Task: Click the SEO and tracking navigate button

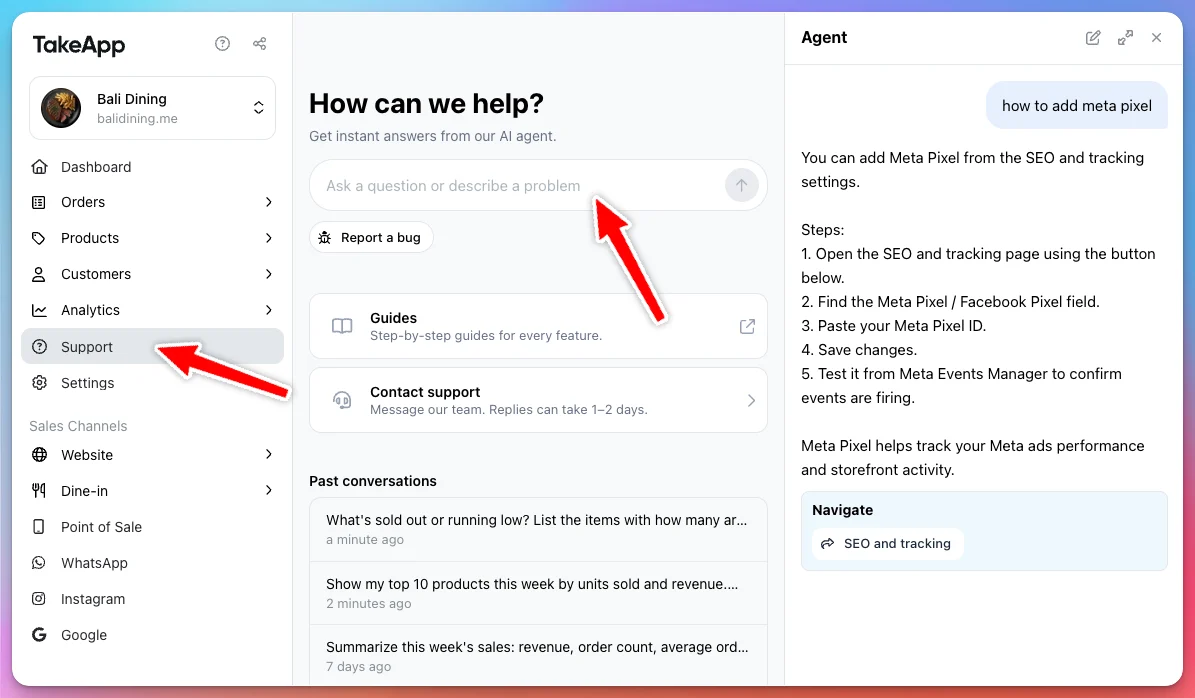Action: point(887,543)
